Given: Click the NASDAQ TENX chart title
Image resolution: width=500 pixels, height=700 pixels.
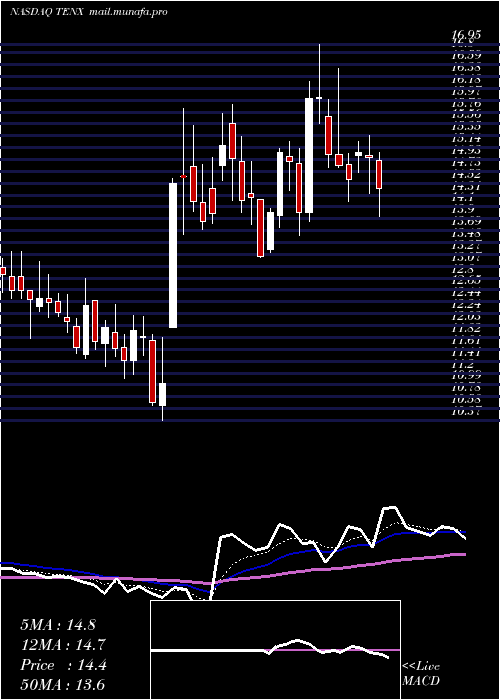Looking at the screenshot, I should coord(47,12).
